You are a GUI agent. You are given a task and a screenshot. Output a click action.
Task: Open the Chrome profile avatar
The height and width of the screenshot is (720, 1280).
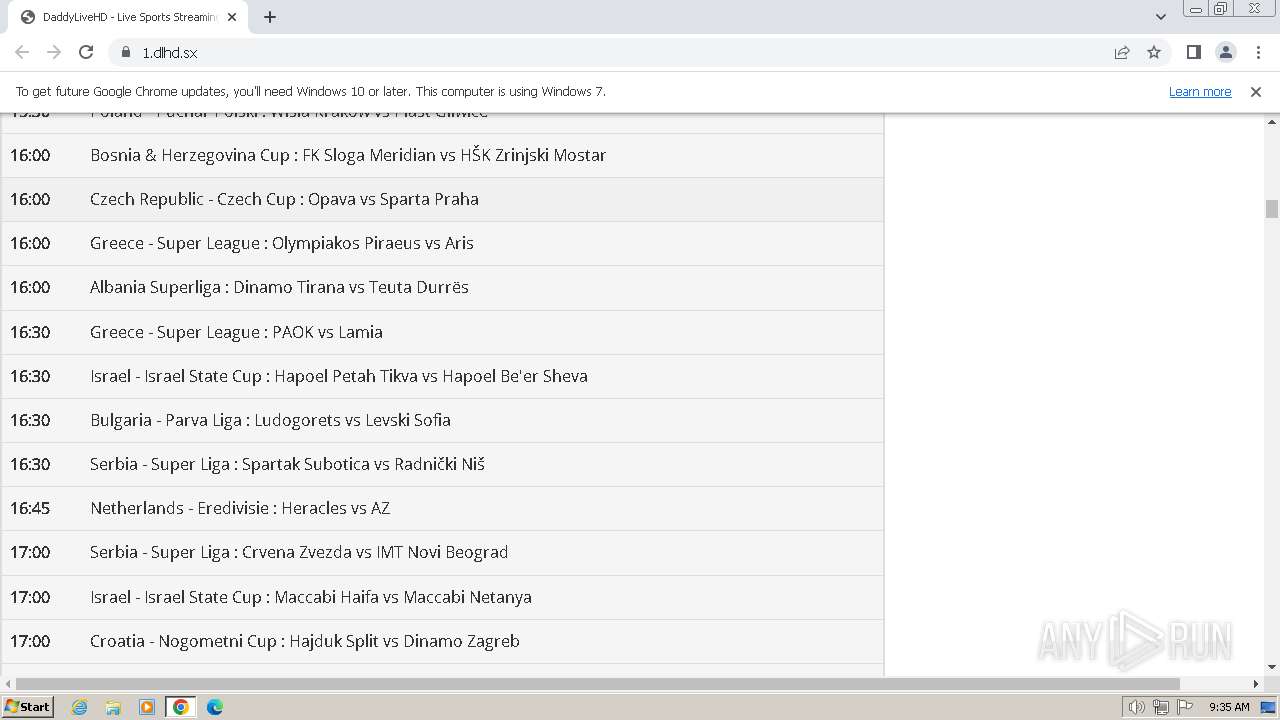click(1226, 52)
